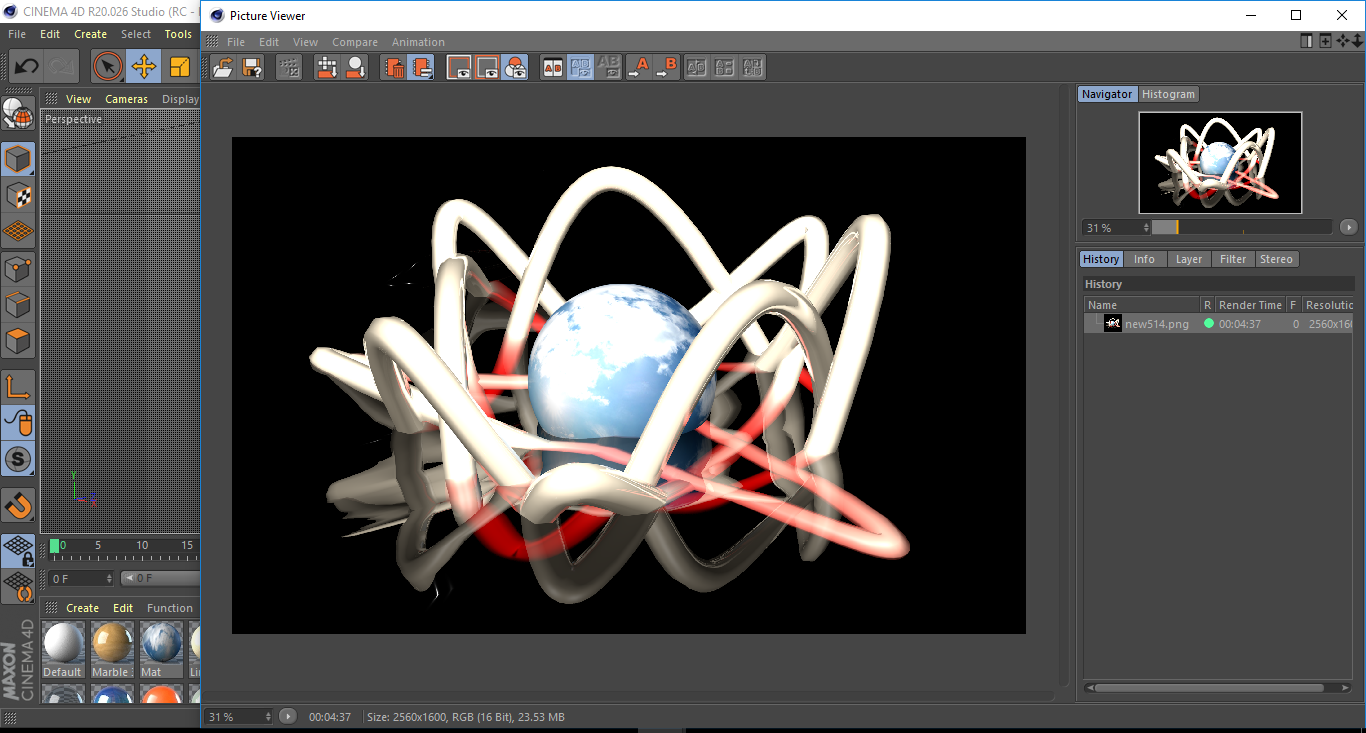This screenshot has width=1366, height=733.
Task: Click the sphere with down-arrow icon
Action: (355, 68)
